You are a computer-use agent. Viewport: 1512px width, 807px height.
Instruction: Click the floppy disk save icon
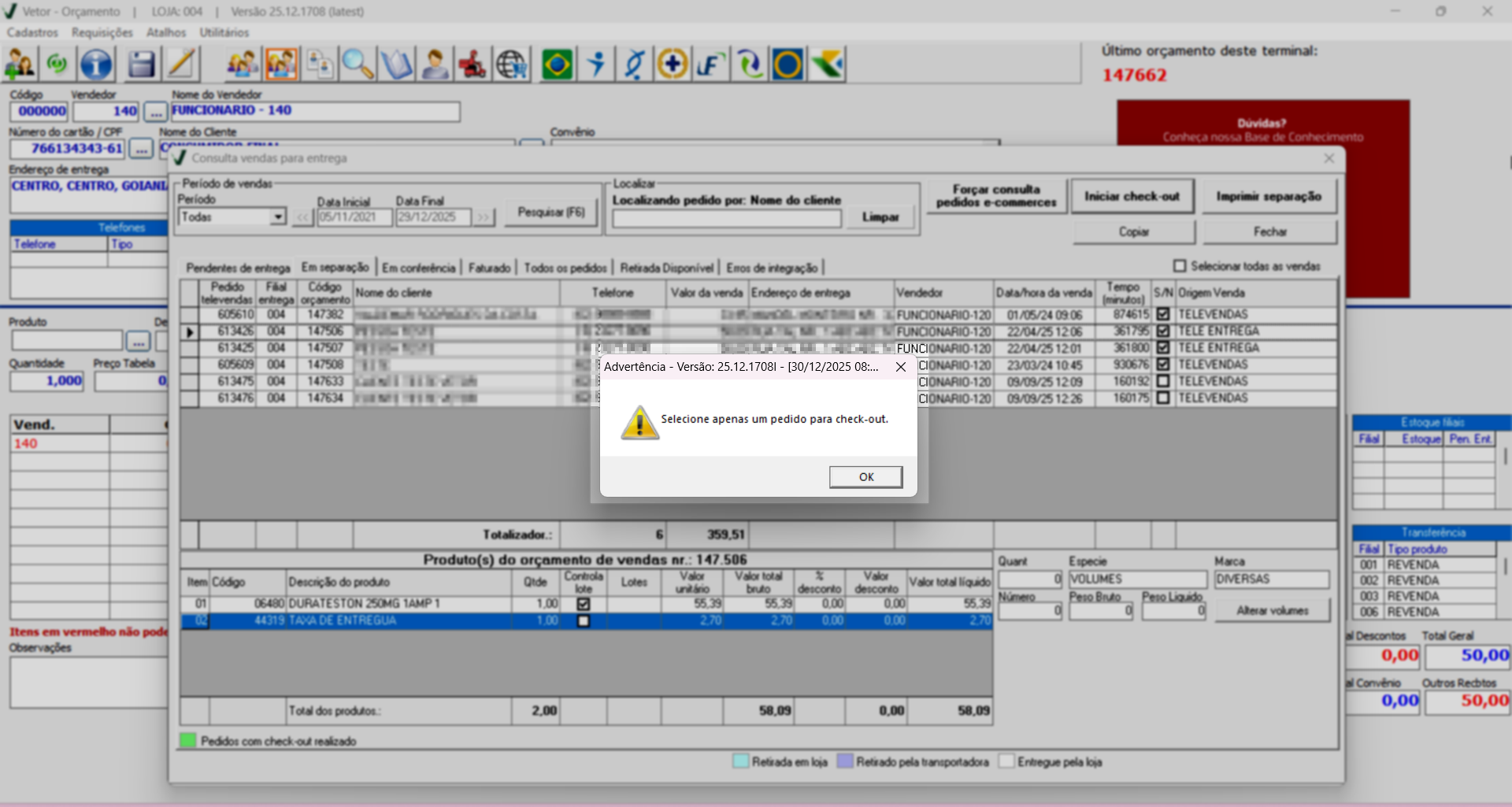(141, 65)
